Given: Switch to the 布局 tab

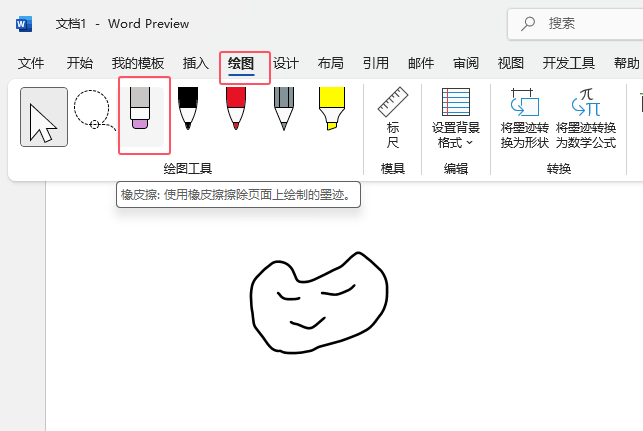Looking at the screenshot, I should [331, 63].
